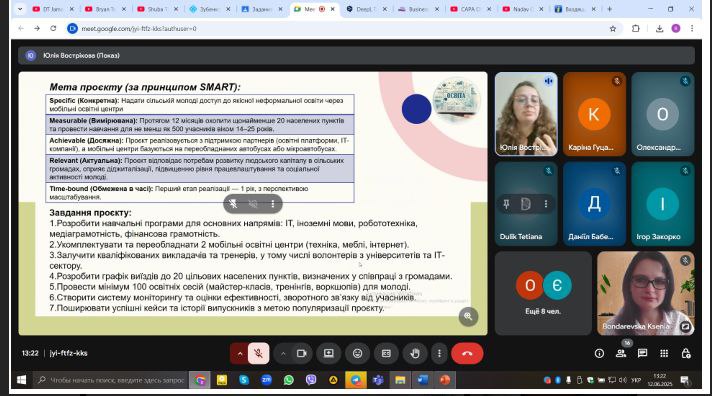Screen dimensions: 712x396
Task: Open meeting details info icon
Action: click(599, 353)
